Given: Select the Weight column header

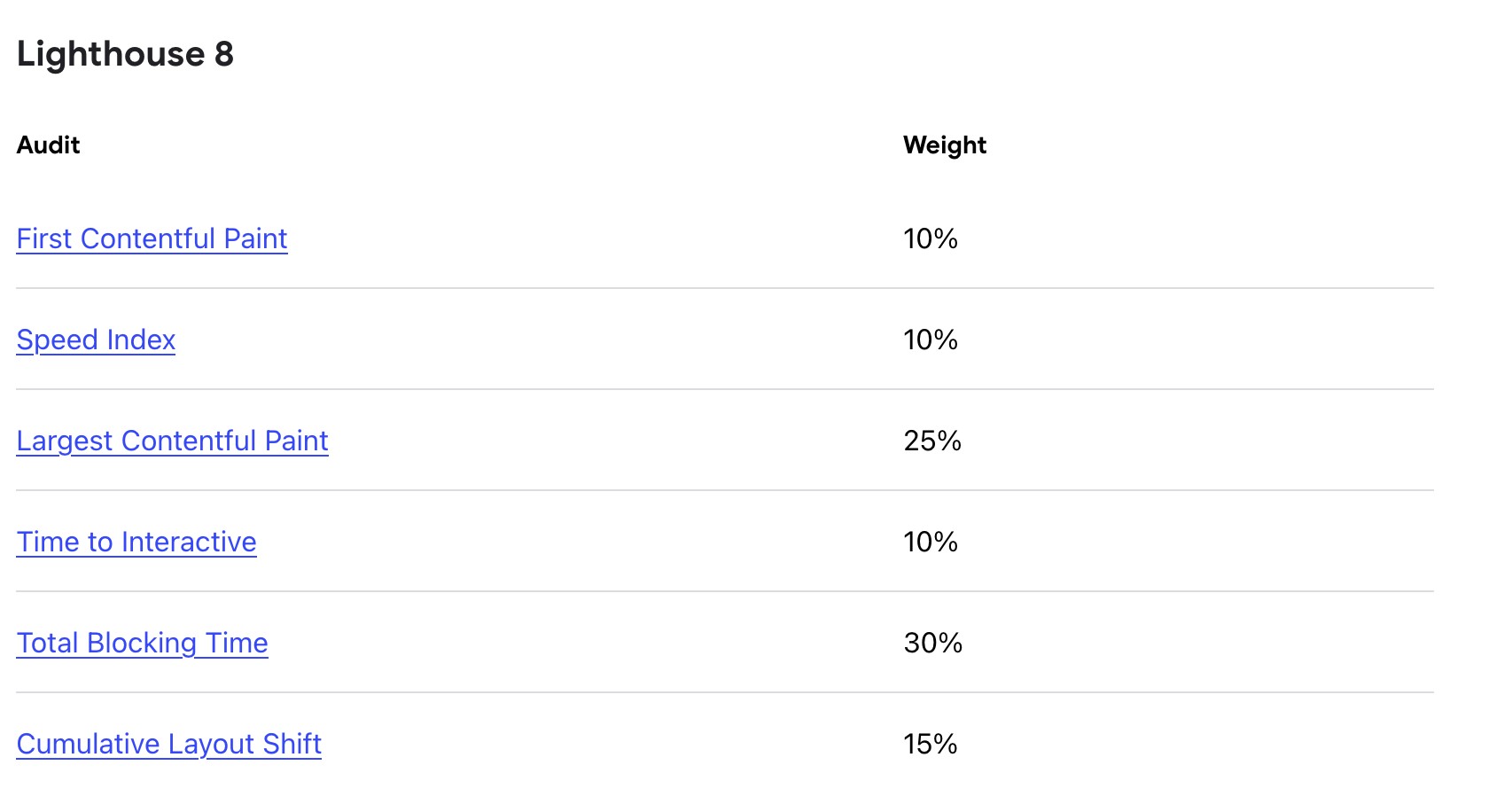Looking at the screenshot, I should [x=945, y=144].
